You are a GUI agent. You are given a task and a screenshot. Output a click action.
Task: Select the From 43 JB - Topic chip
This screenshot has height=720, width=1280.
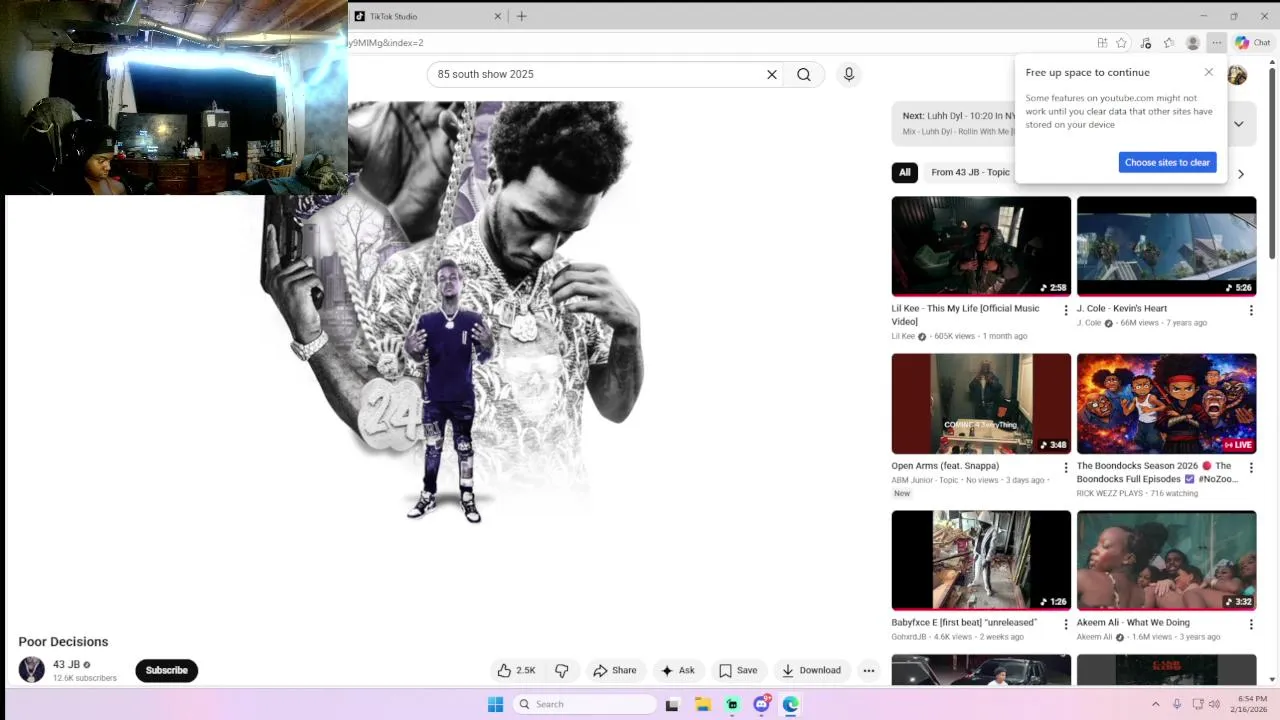[x=970, y=172]
